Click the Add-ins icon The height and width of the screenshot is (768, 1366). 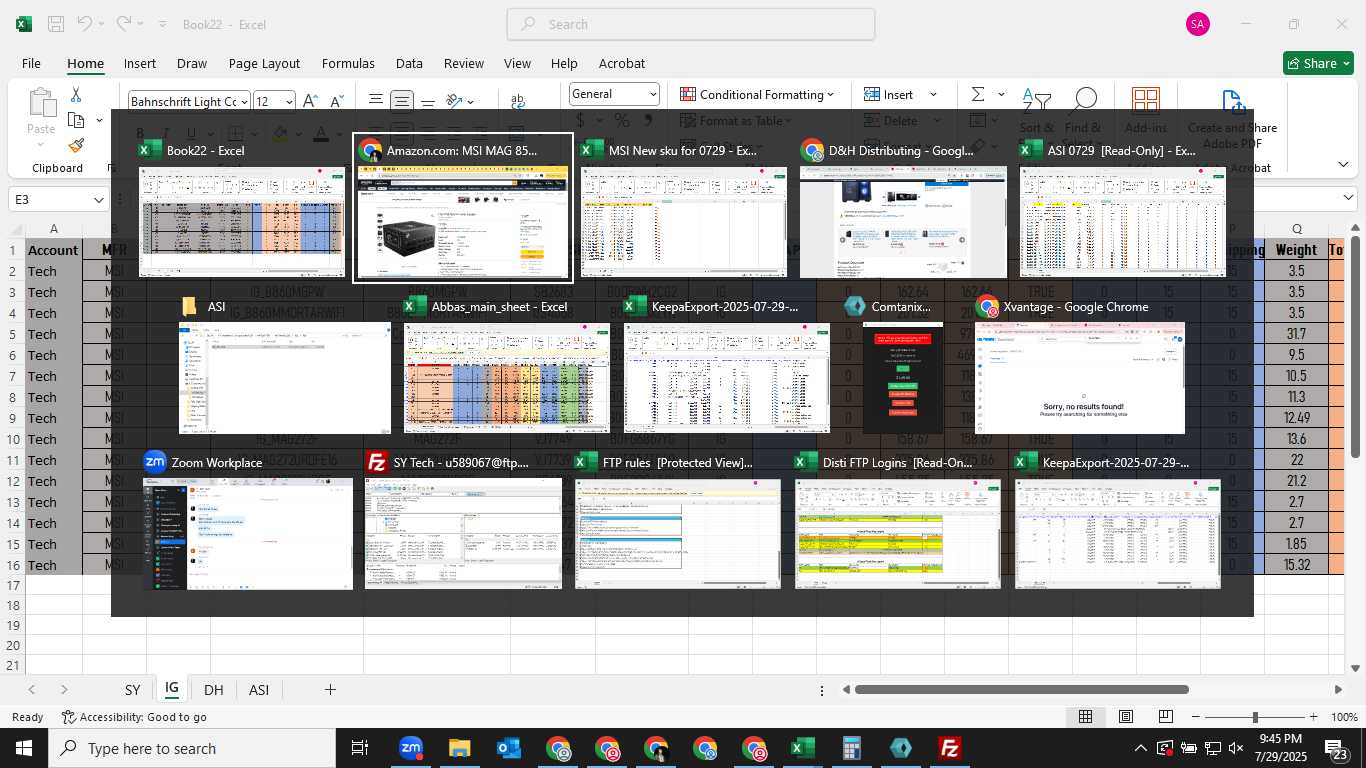pyautogui.click(x=1146, y=101)
